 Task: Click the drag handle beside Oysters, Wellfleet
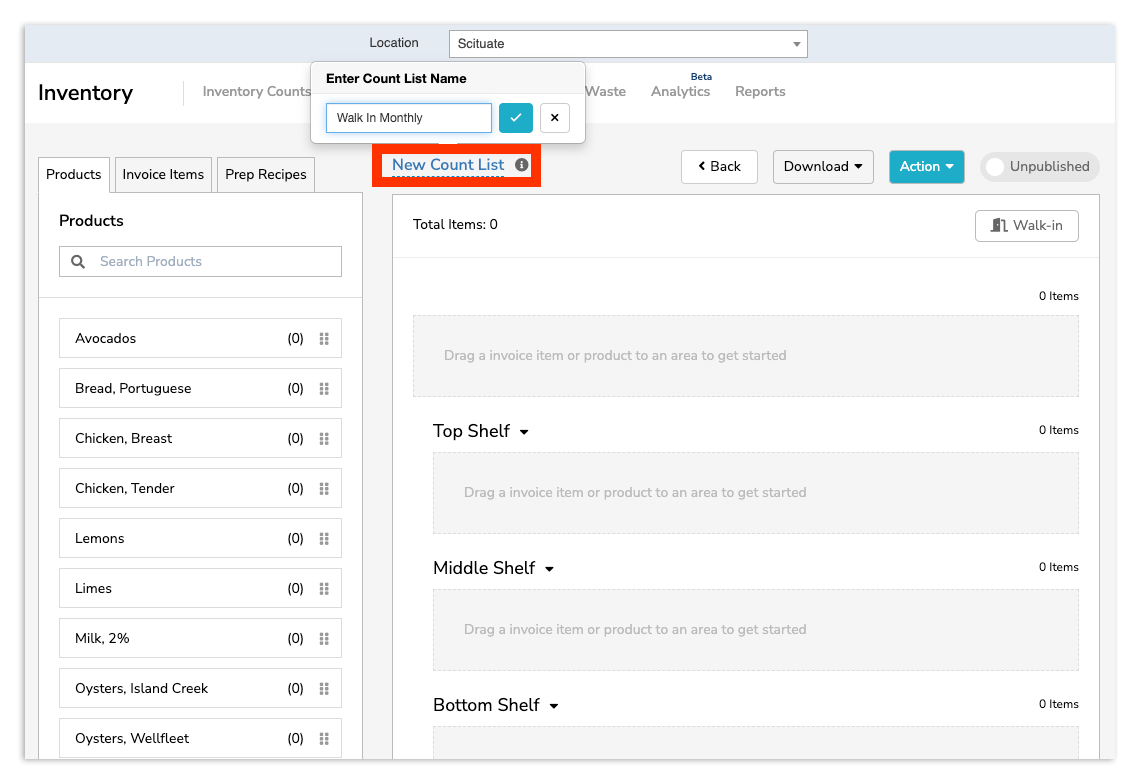(324, 738)
